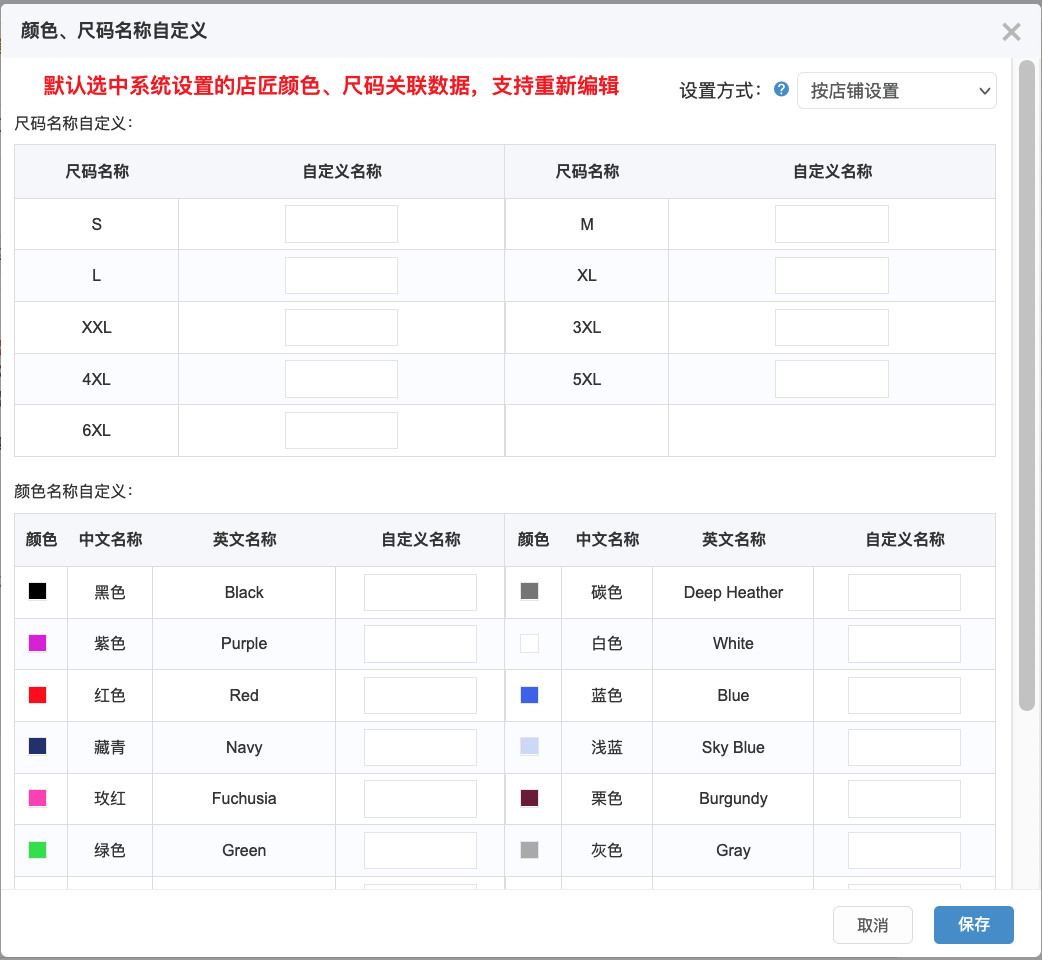Click the custom name field for Fuchsia

coord(420,799)
